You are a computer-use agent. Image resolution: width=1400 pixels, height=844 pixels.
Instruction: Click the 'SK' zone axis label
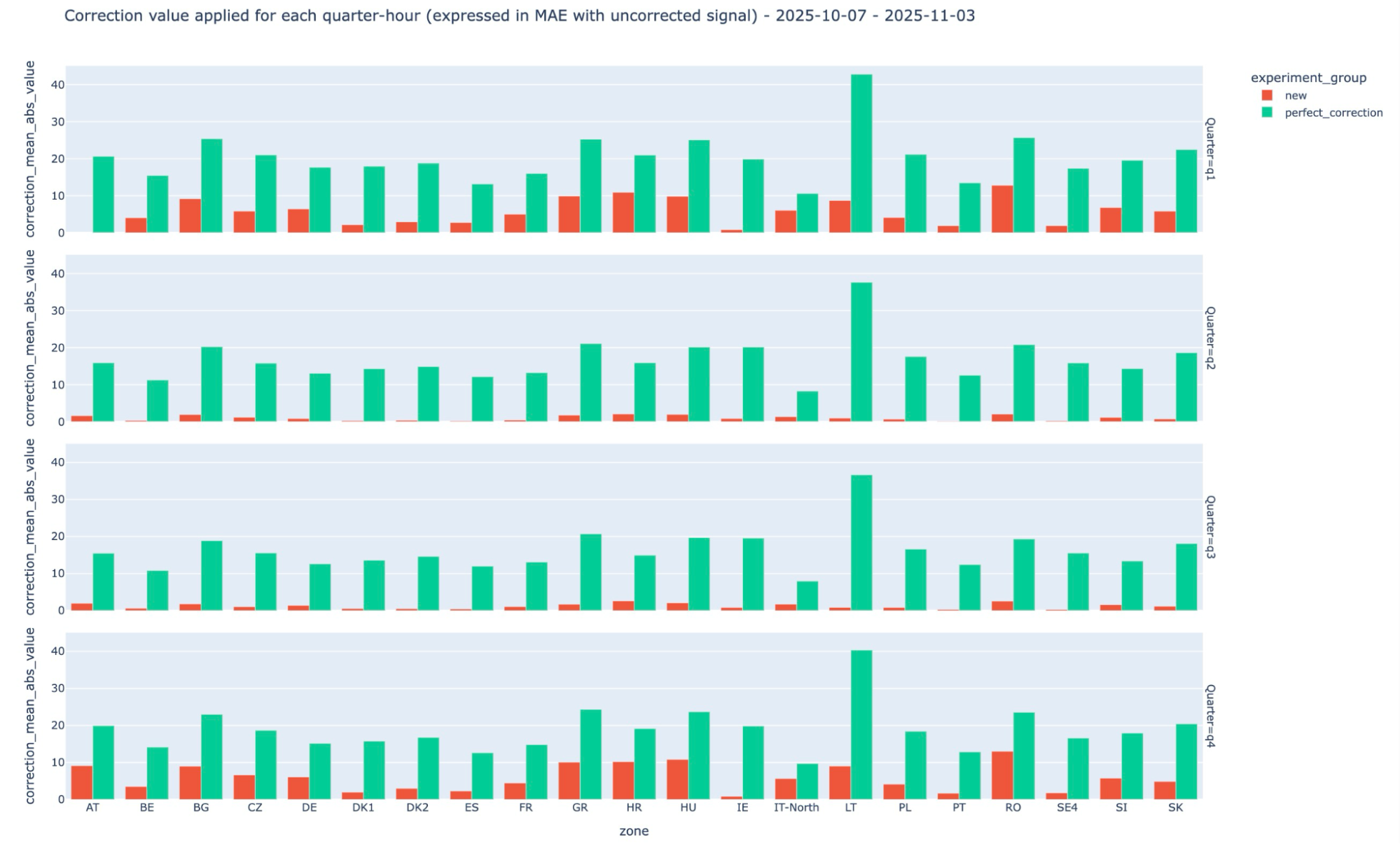(1175, 808)
